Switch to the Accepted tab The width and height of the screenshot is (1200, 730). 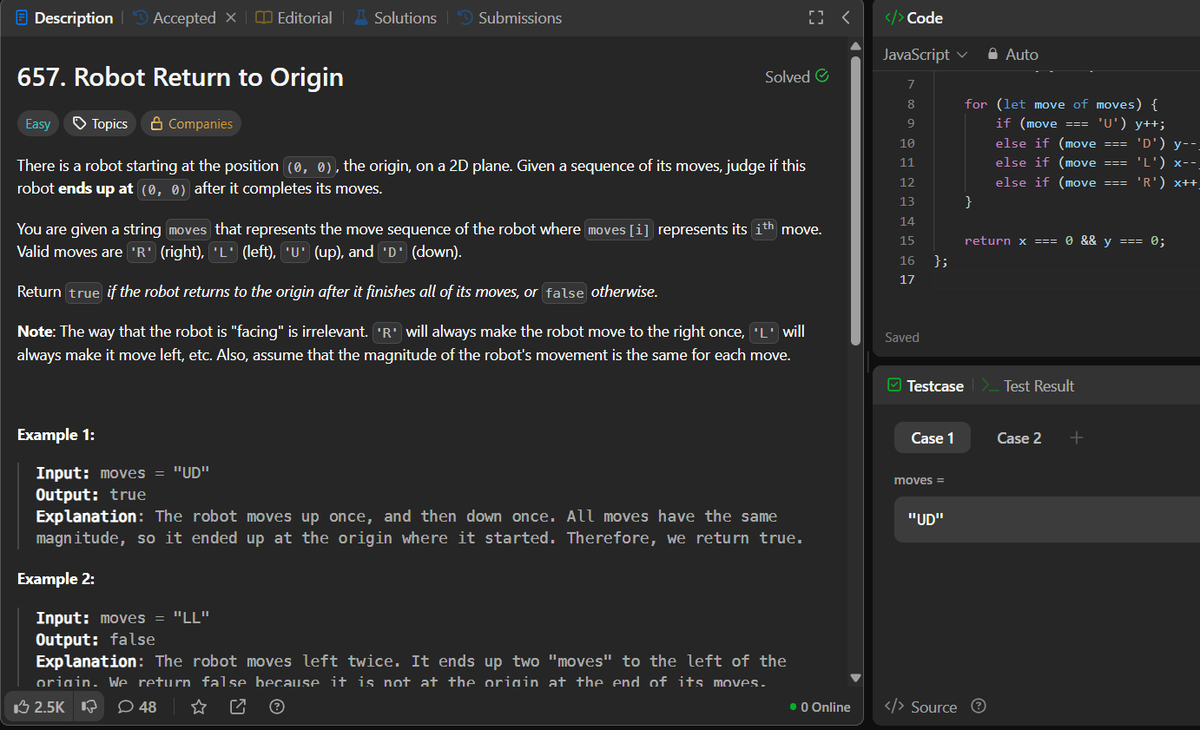pos(174,18)
